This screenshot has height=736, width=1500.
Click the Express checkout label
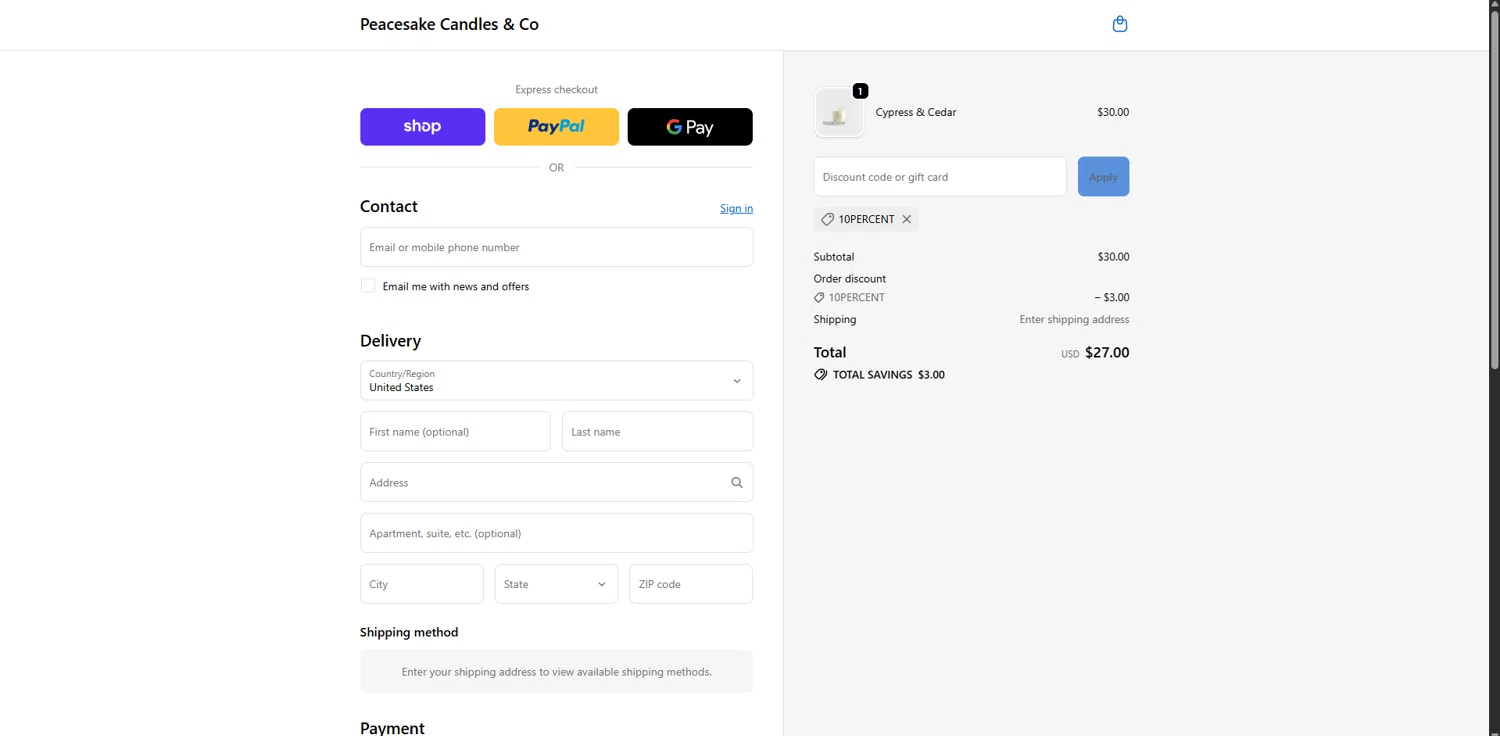(x=557, y=90)
